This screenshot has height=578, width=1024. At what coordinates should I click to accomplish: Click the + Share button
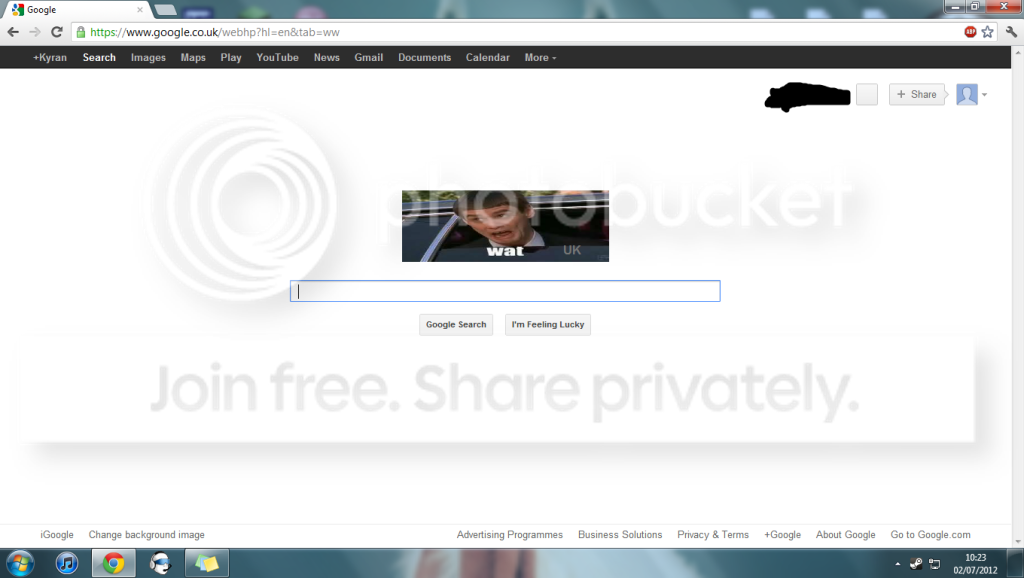click(x=918, y=95)
